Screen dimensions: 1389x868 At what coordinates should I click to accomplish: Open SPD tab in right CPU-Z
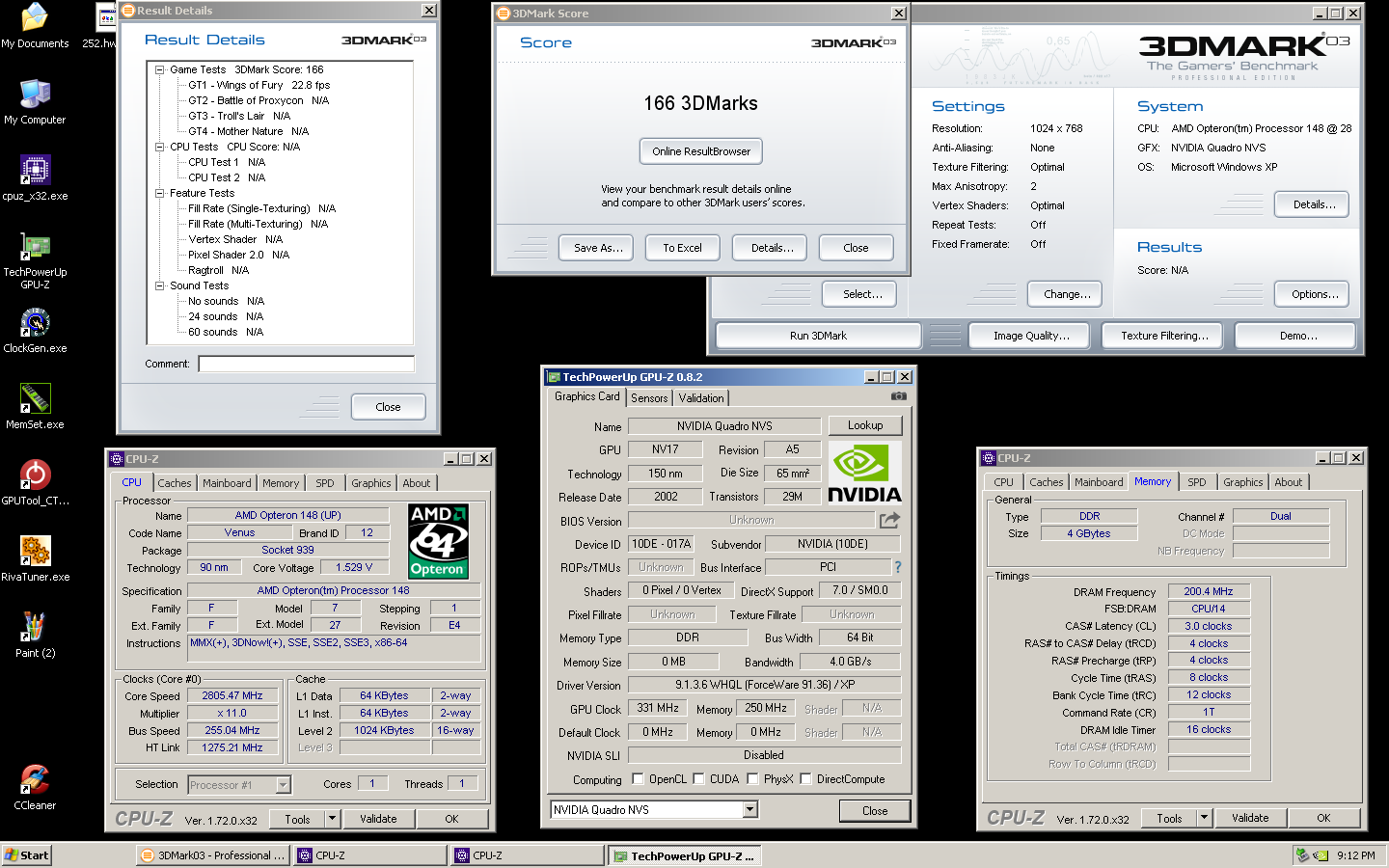1197,482
